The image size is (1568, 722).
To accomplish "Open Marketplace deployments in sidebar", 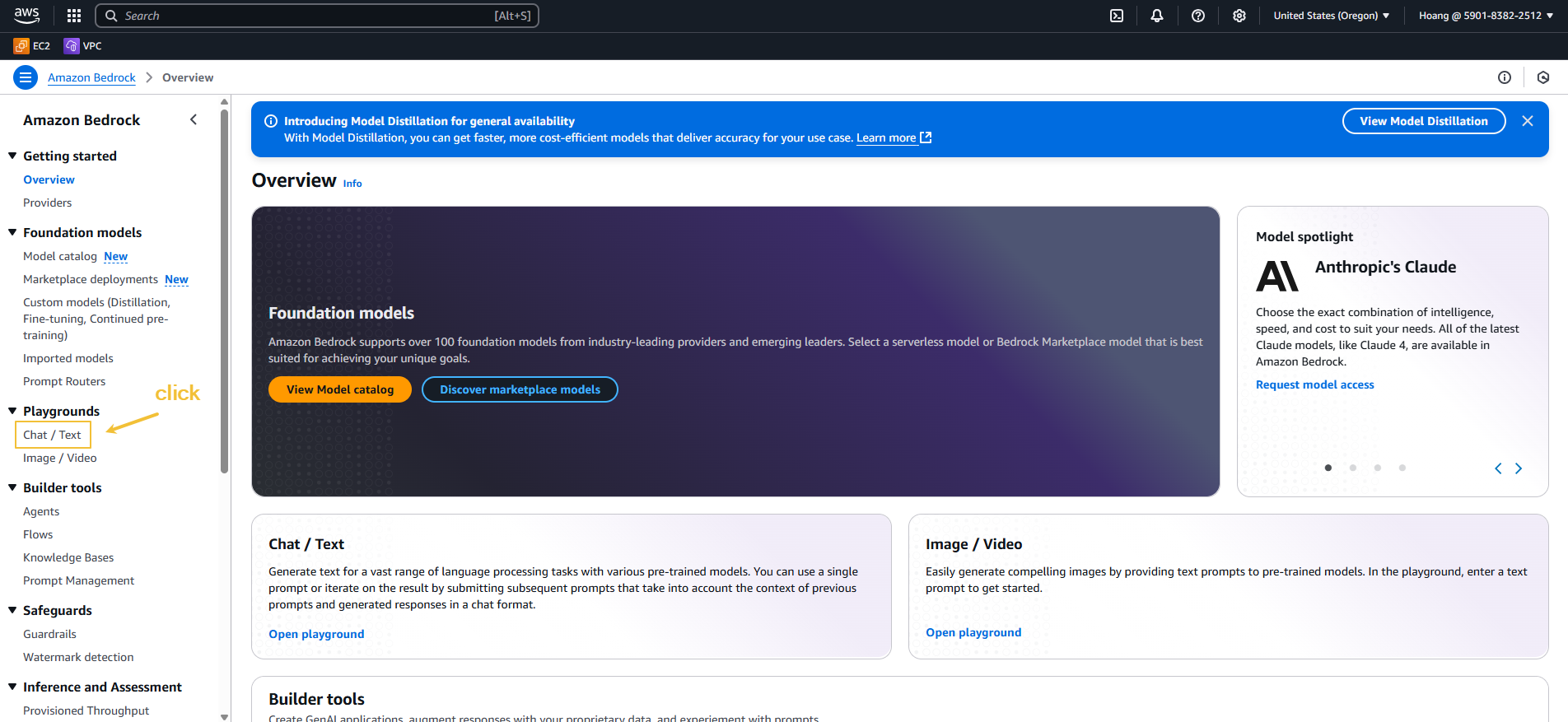I will pyautogui.click(x=91, y=279).
